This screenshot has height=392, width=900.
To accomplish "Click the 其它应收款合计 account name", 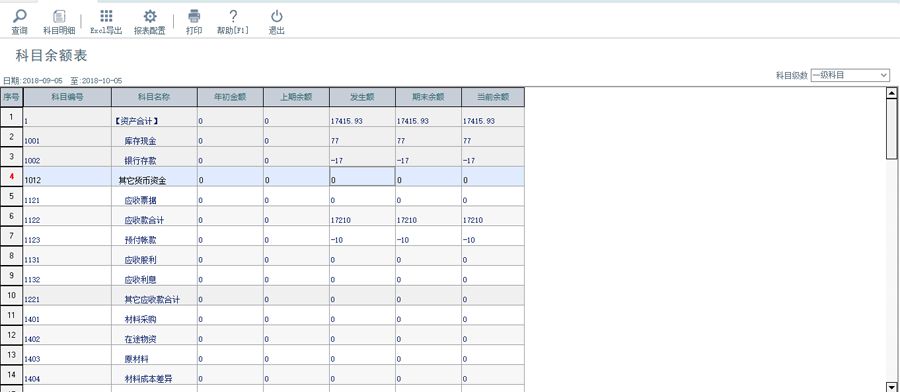I will (152, 300).
